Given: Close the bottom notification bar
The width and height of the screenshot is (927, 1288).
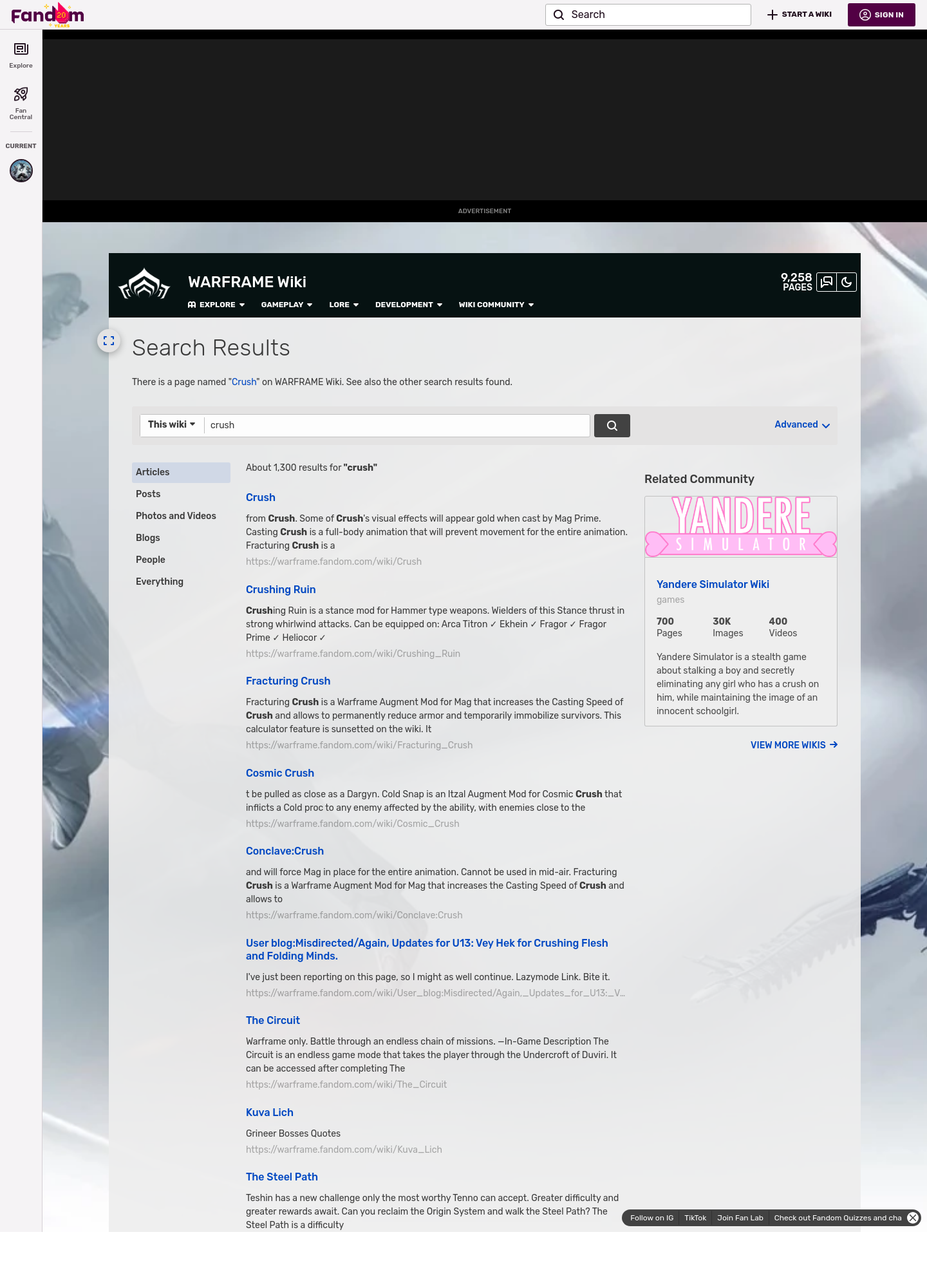Looking at the screenshot, I should click(x=912, y=1218).
